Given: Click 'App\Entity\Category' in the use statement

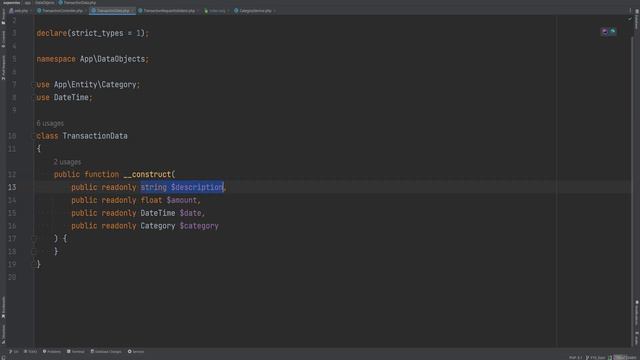Looking at the screenshot, I should tap(95, 84).
